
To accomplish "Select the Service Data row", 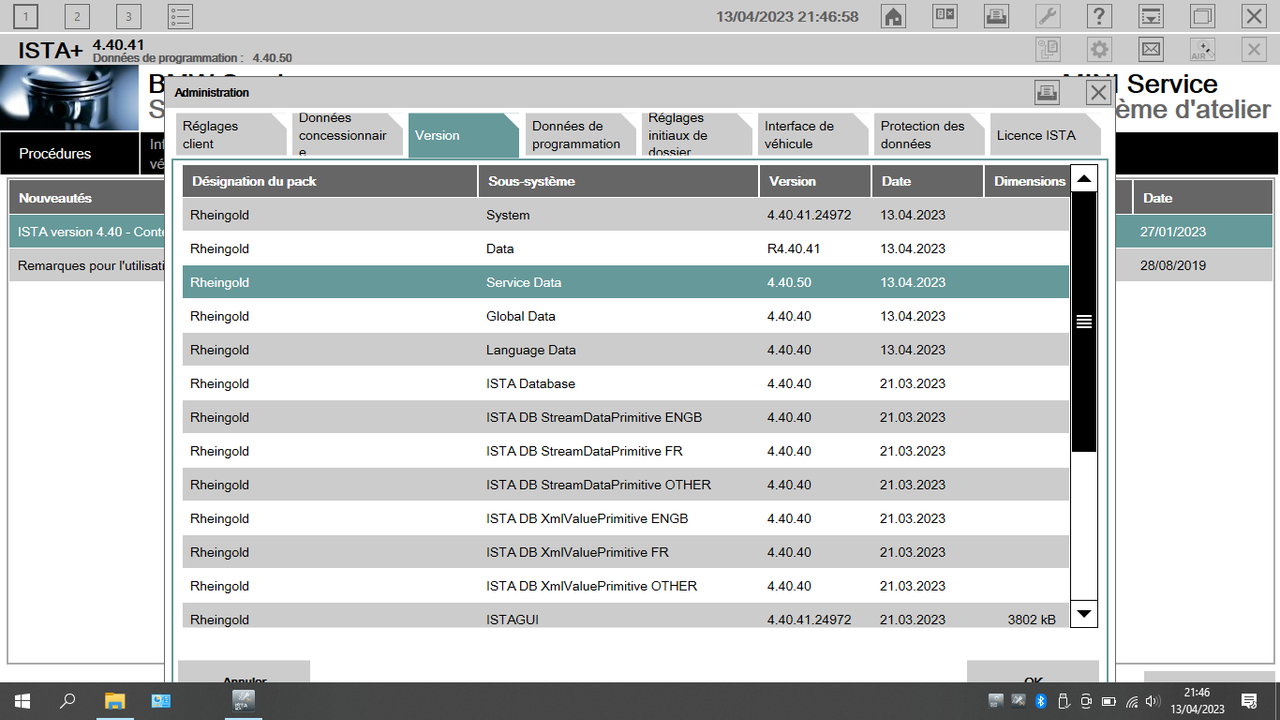I will (626, 282).
